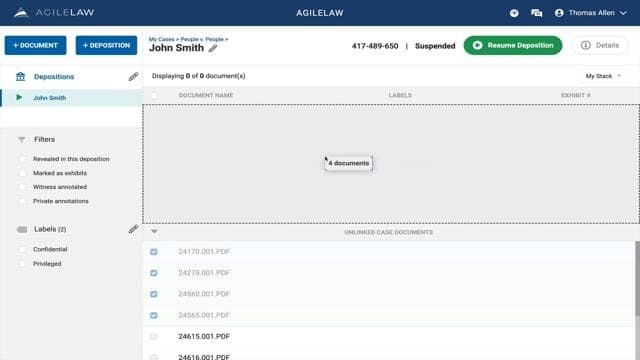Image resolution: width=640 pixels, height=360 pixels.
Task: Uncheck the 24170.001.PDF document checkbox
Action: (x=154, y=252)
